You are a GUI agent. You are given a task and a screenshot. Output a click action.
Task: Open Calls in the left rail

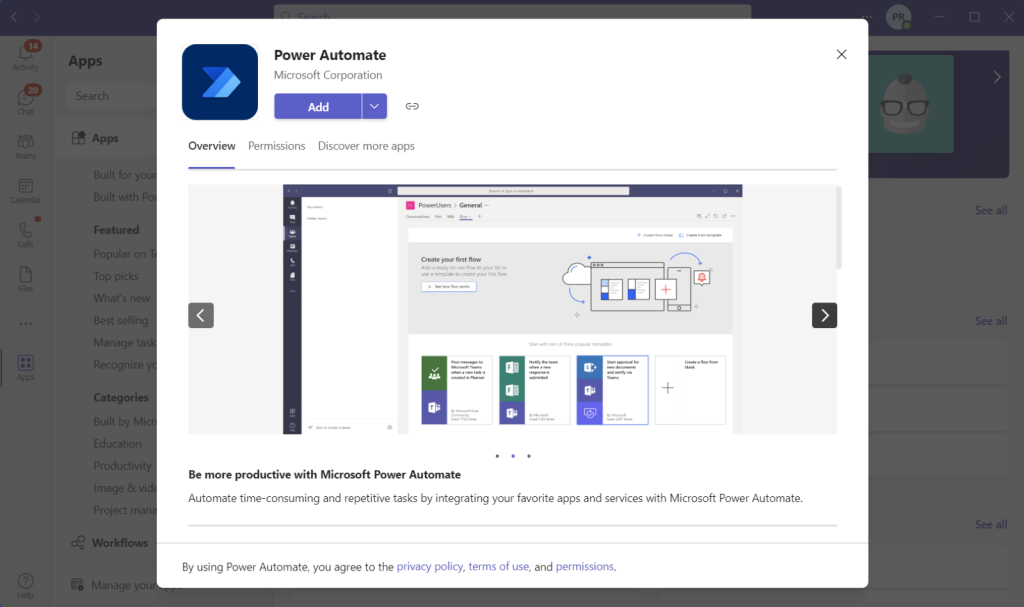point(25,235)
